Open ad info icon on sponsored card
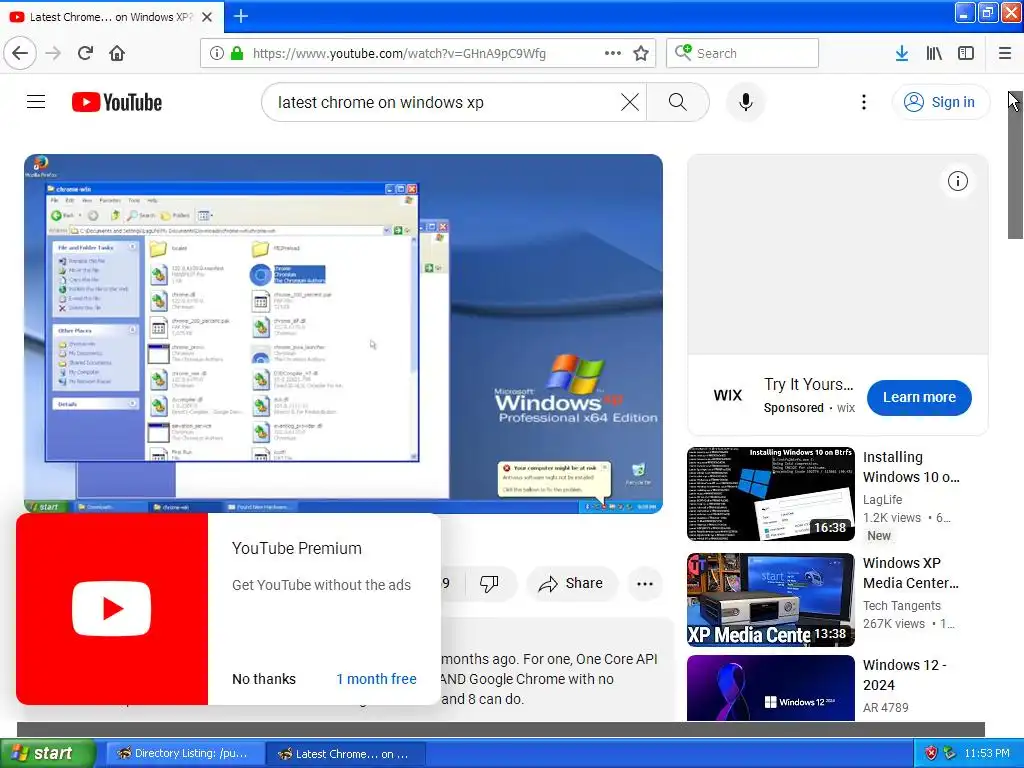Viewport: 1024px width, 768px height. click(957, 181)
